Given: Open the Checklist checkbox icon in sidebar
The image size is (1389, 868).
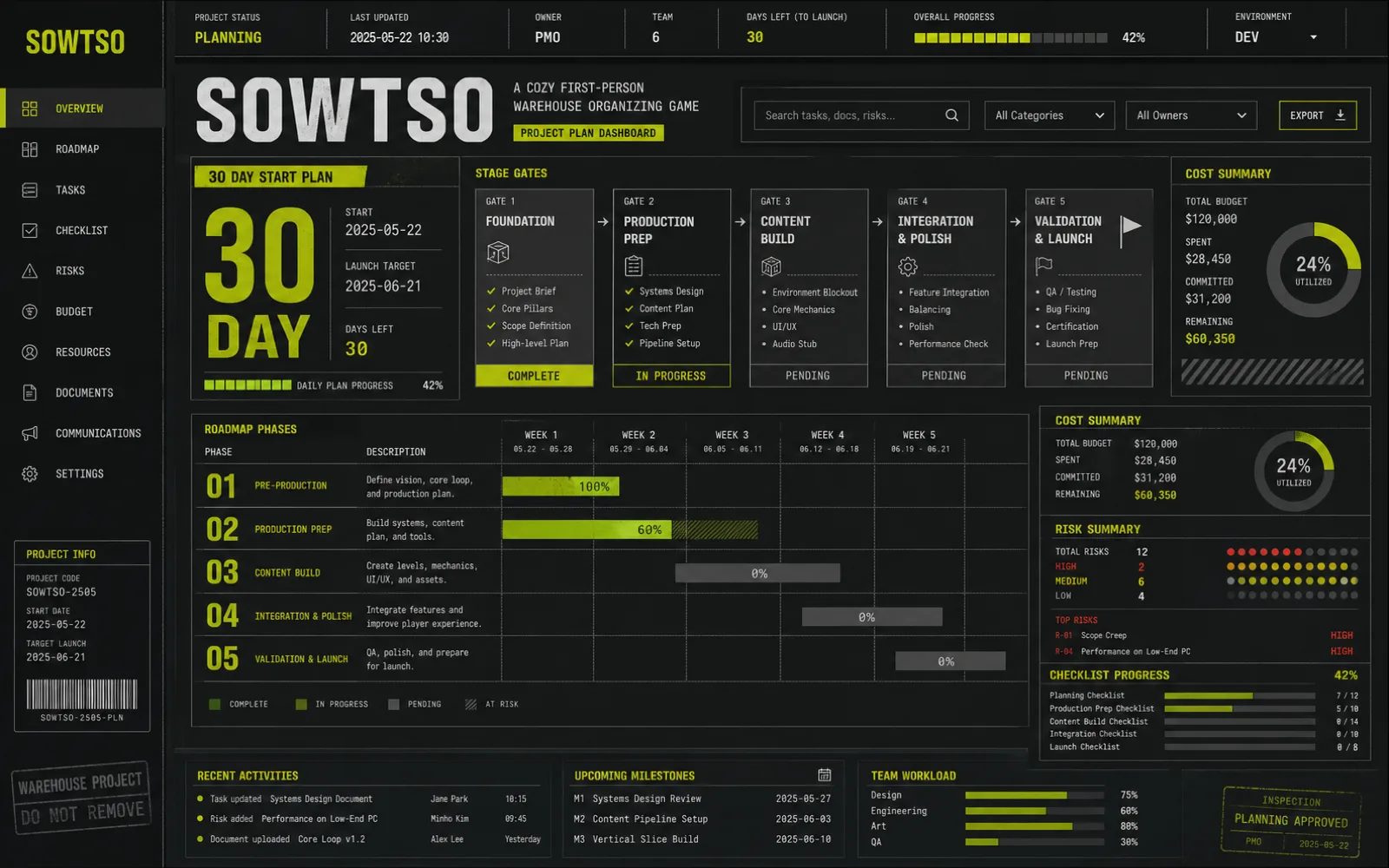Looking at the screenshot, I should pyautogui.click(x=30, y=230).
